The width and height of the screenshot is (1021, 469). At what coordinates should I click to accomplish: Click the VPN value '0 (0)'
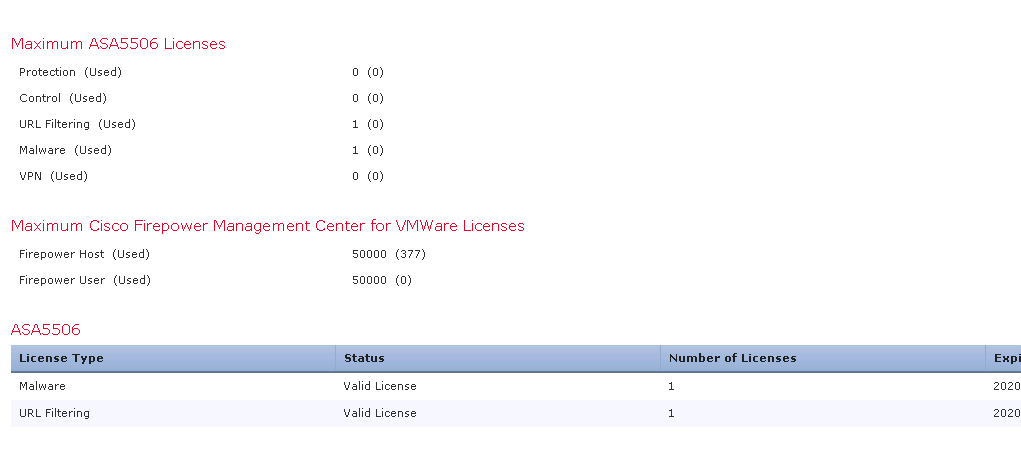point(368,177)
